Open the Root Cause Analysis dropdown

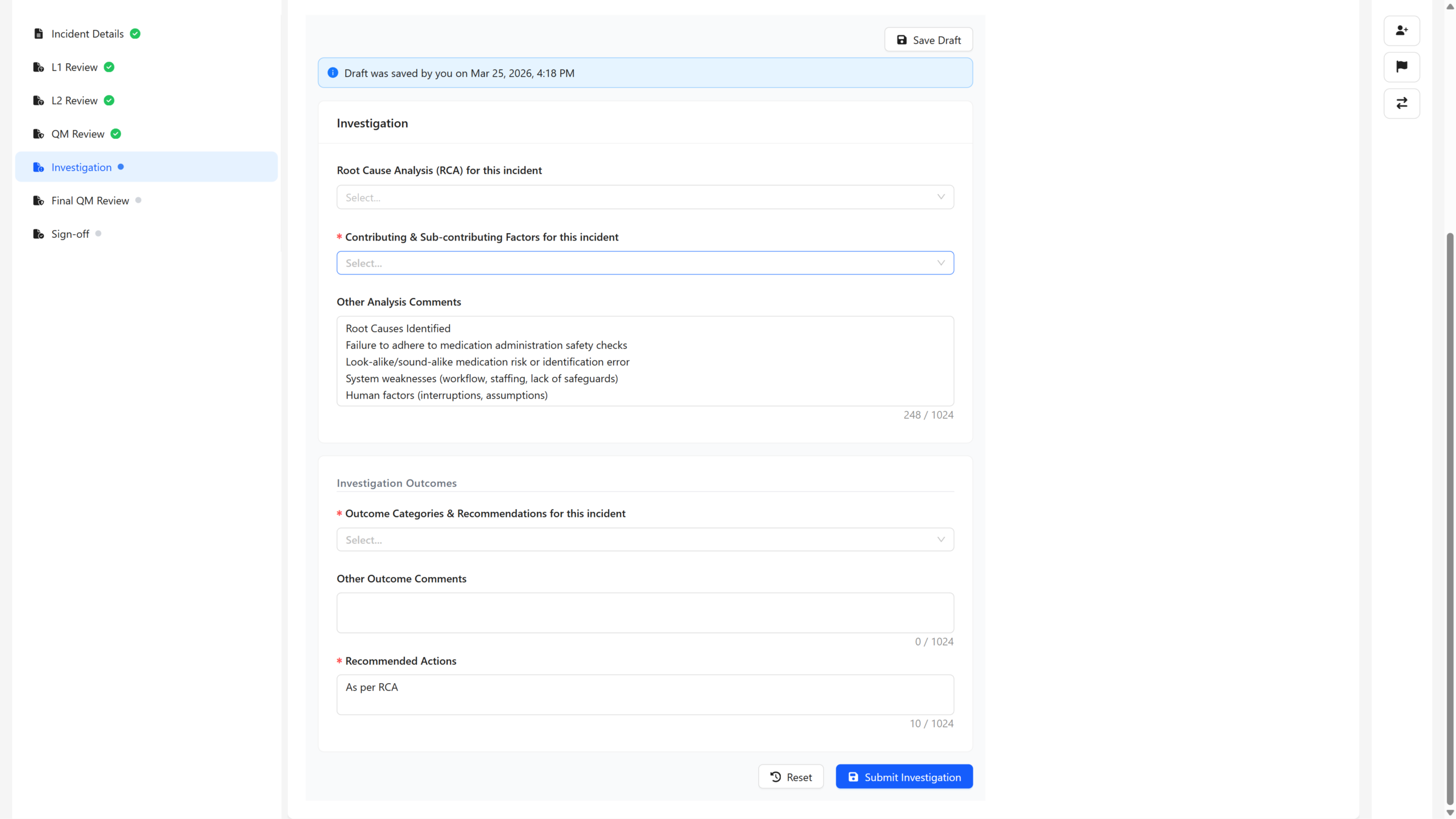click(x=644, y=197)
